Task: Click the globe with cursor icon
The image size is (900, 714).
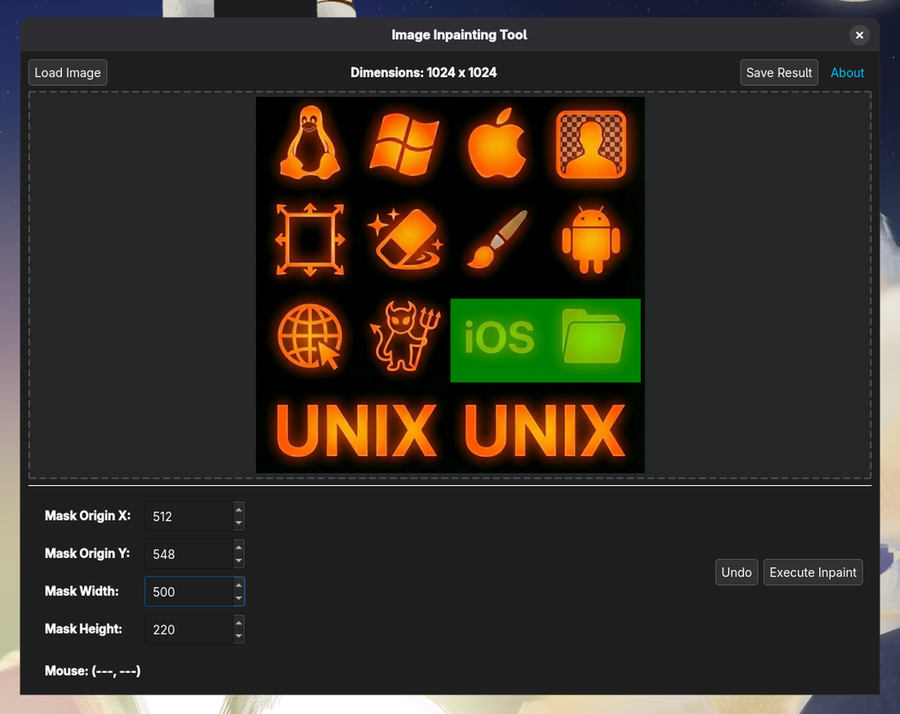Action: point(309,336)
